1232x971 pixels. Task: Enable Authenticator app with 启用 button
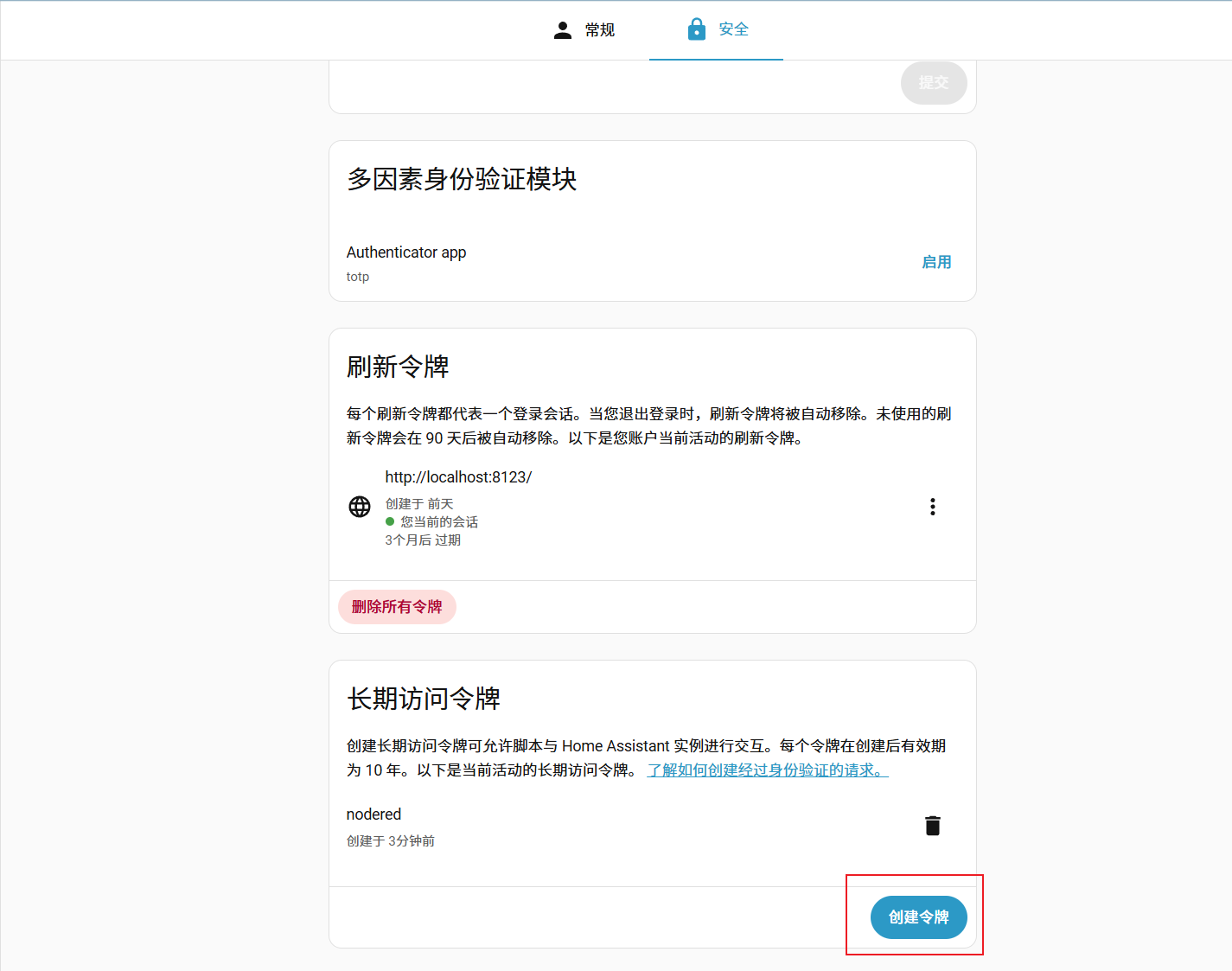(937, 261)
